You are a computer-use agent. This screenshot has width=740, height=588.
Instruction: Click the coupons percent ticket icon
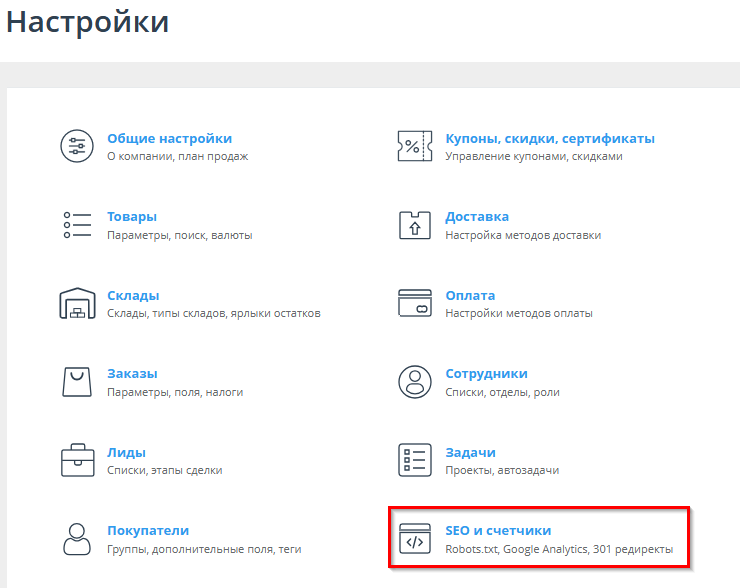point(414,146)
